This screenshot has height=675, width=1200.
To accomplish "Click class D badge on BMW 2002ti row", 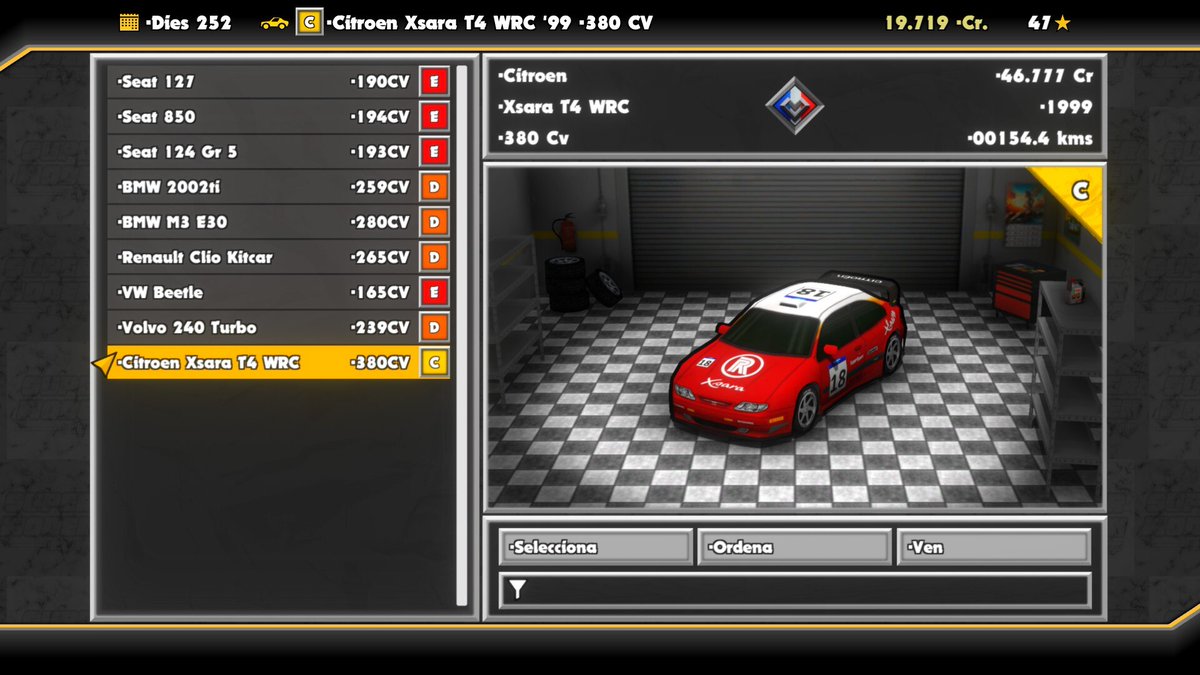I will pyautogui.click(x=434, y=187).
